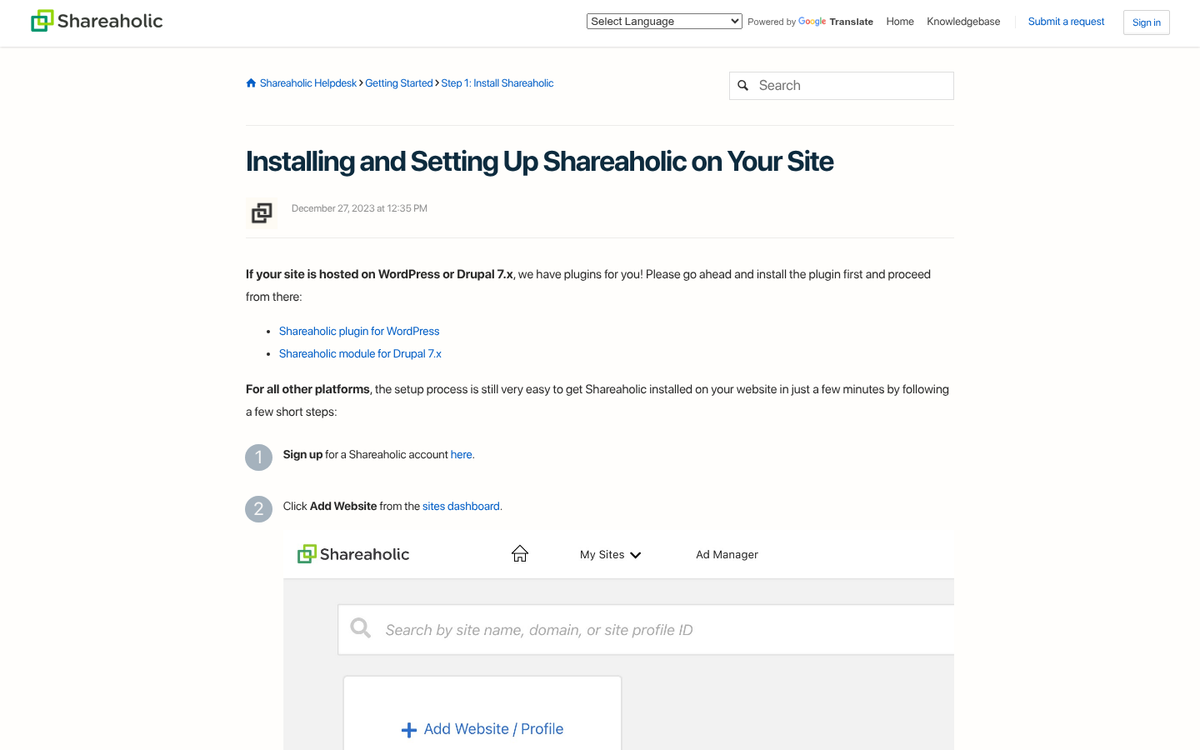Click the step 1 numbered circle
Viewport: 1200px width, 750px height.
(258, 457)
